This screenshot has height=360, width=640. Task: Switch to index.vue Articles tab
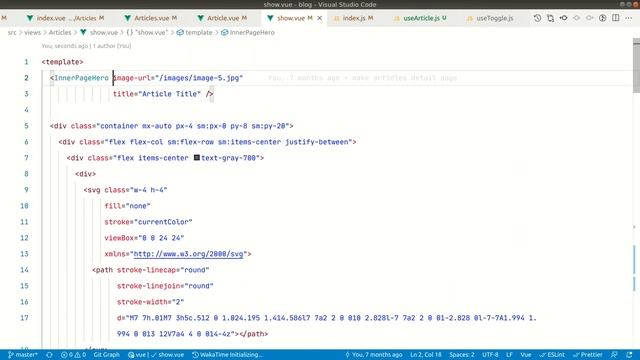click(x=65, y=18)
